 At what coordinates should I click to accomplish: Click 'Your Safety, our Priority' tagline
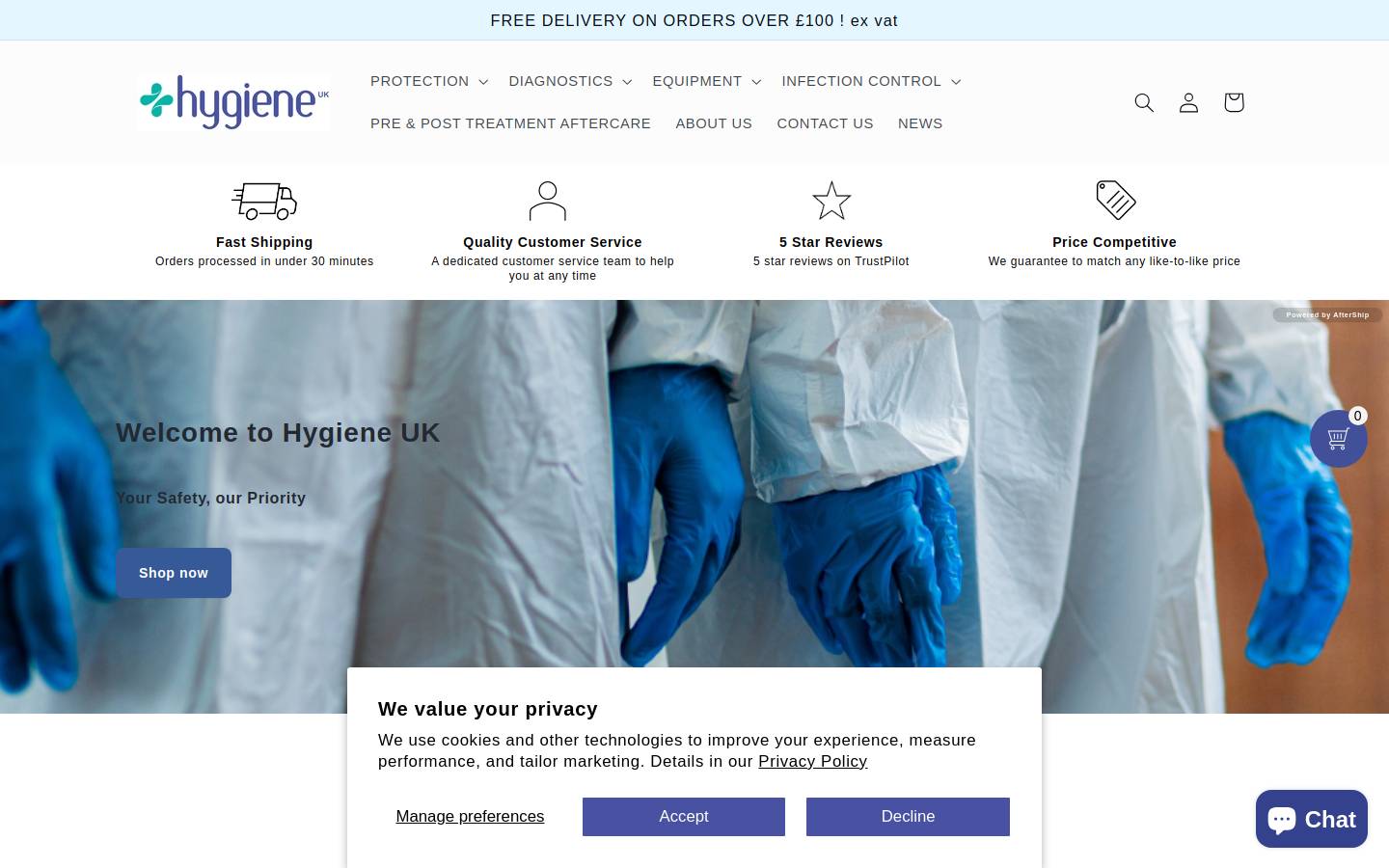point(211,499)
